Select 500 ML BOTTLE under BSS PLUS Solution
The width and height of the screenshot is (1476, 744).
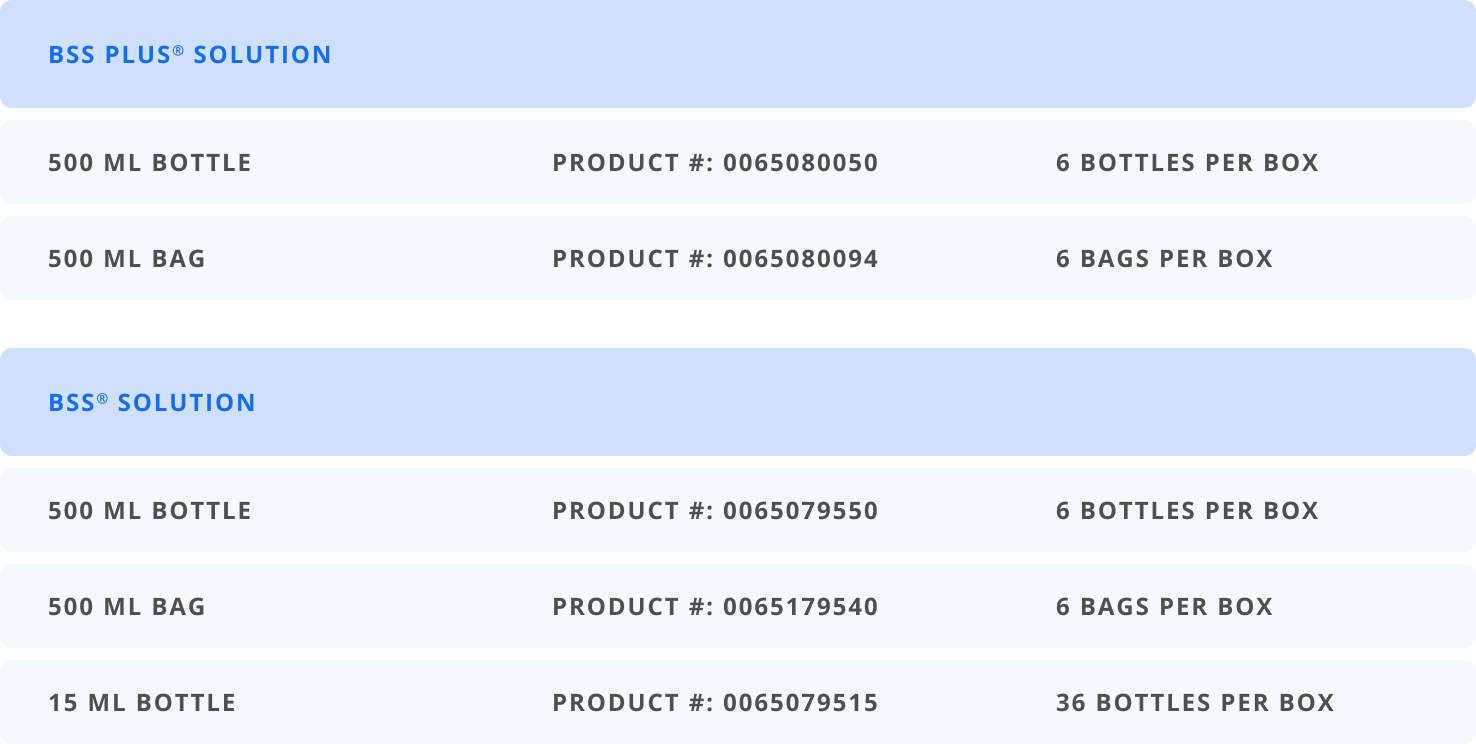[150, 163]
